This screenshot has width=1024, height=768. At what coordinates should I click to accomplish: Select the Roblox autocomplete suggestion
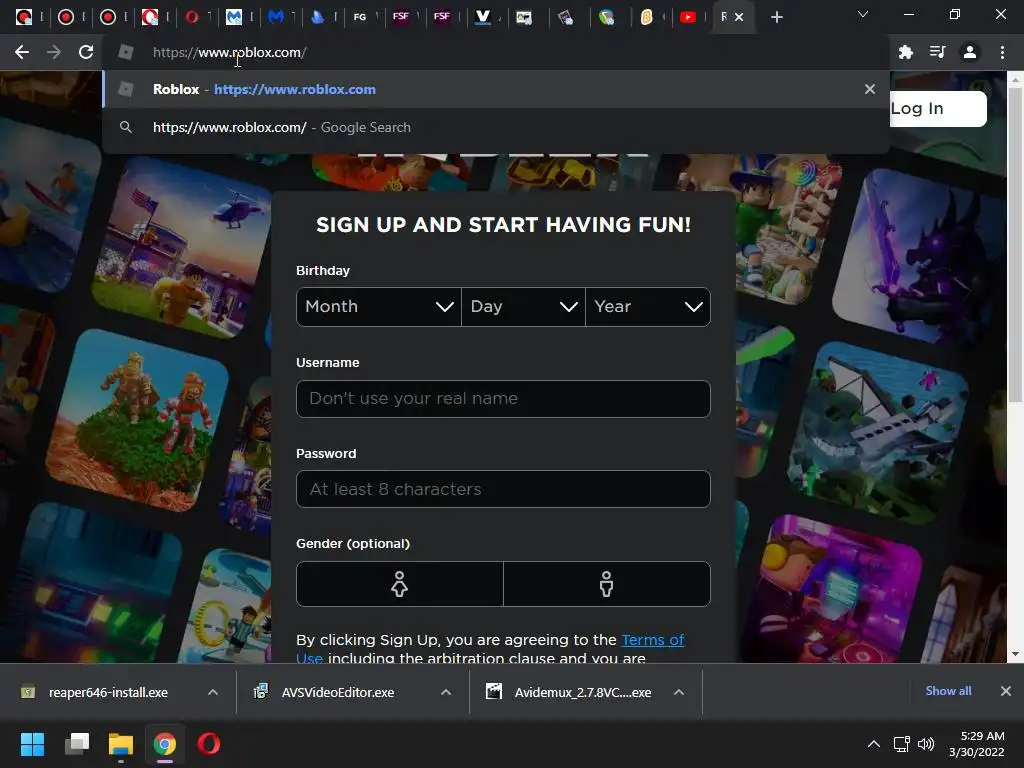click(x=495, y=89)
